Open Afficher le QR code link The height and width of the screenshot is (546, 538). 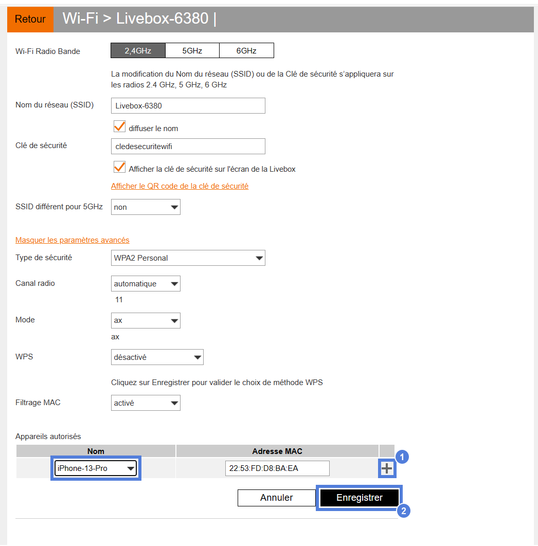tap(180, 186)
